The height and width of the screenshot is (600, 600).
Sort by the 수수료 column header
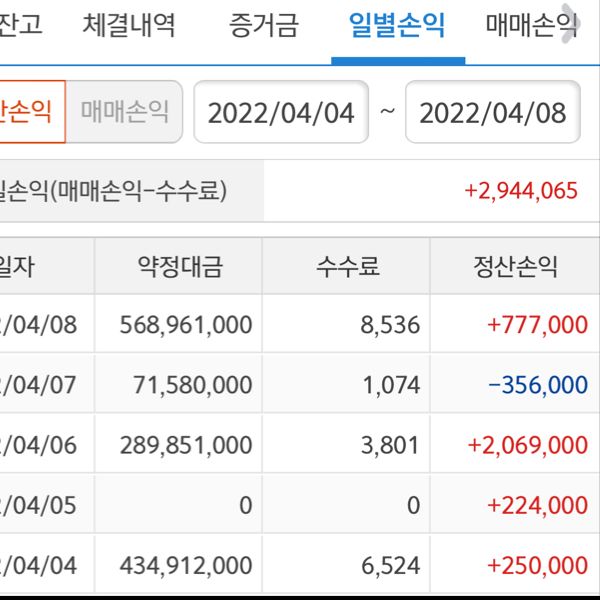click(348, 267)
